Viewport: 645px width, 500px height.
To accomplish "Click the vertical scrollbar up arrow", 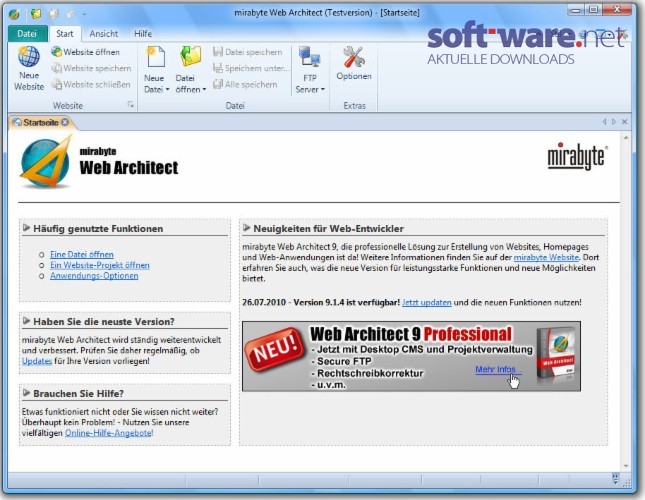I will [x=626, y=138].
